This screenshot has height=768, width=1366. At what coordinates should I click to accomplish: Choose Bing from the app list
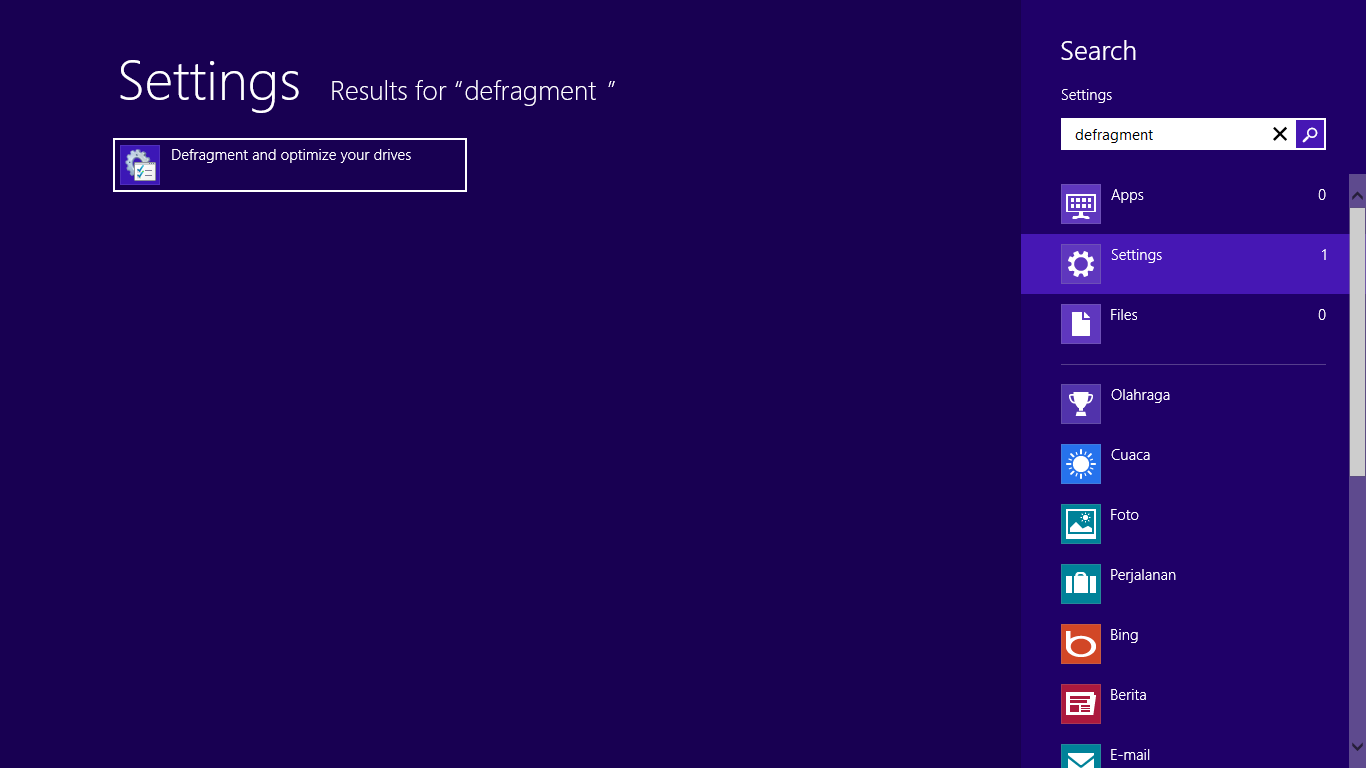(1185, 644)
